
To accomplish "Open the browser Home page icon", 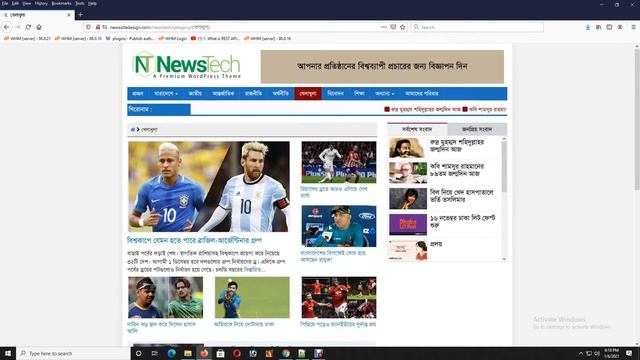I will pos(39,27).
